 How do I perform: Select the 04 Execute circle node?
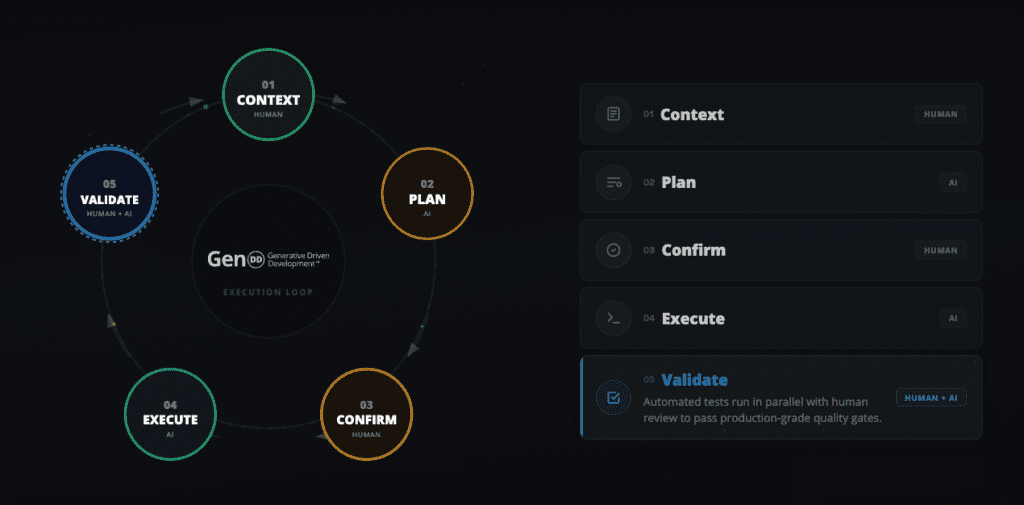[170, 413]
